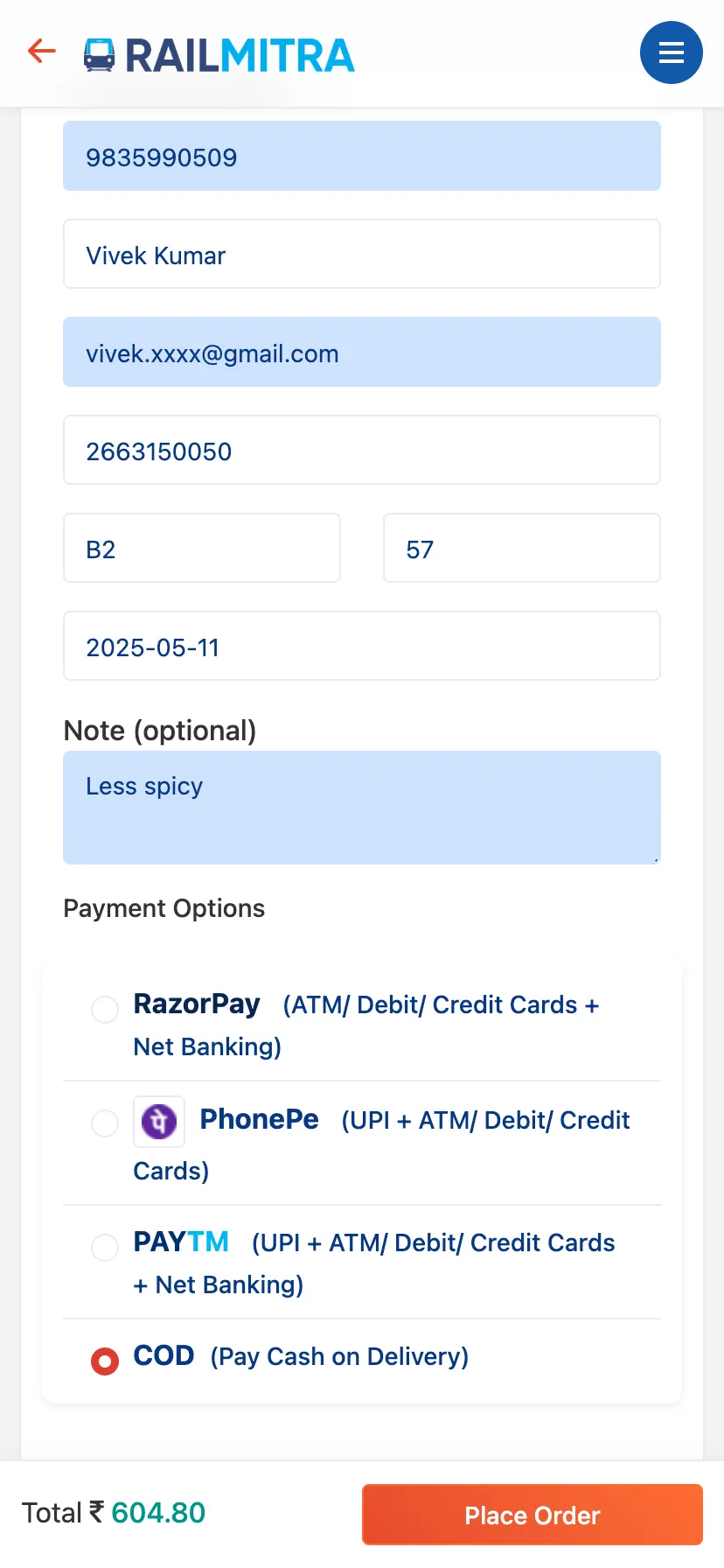The width and height of the screenshot is (724, 1568).
Task: Click the RailMitra train logo icon
Action: [99, 54]
